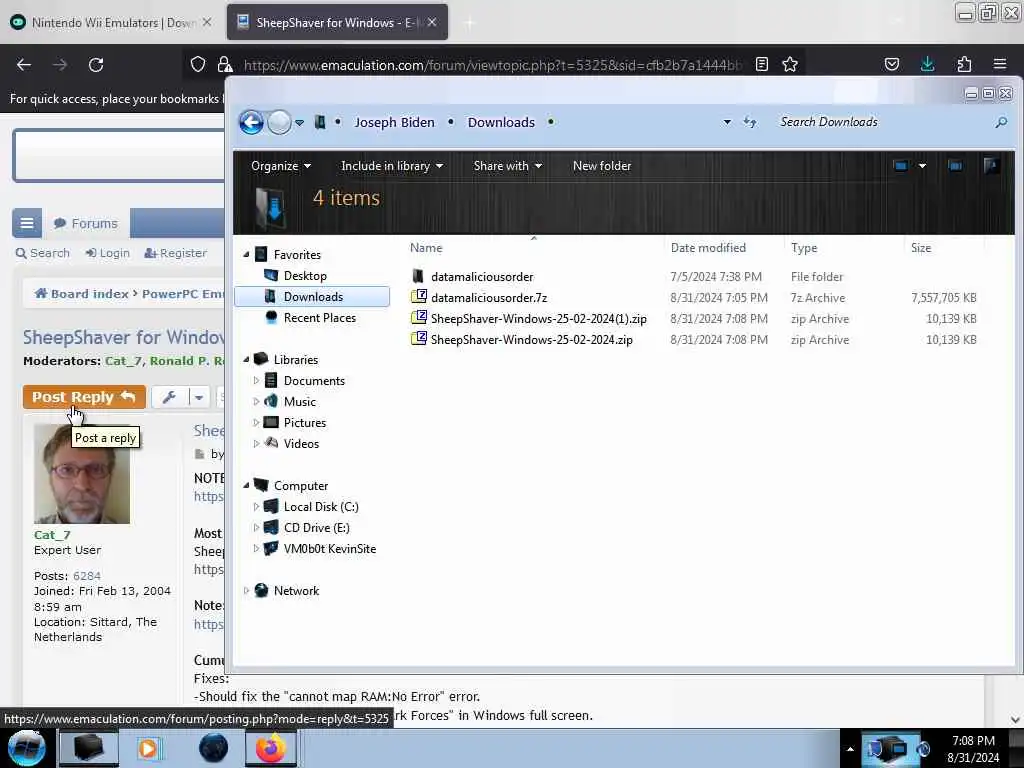Viewport: 1024px width, 768px height.
Task: Open the Organize menu
Action: [x=281, y=166]
